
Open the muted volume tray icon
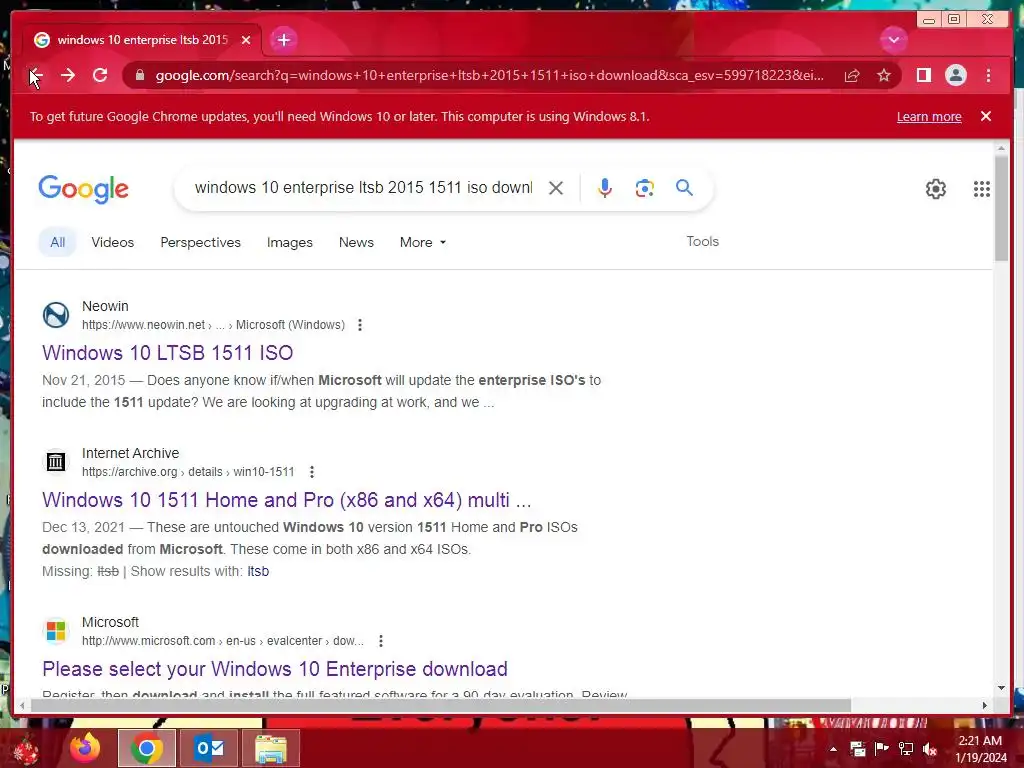[930, 749]
